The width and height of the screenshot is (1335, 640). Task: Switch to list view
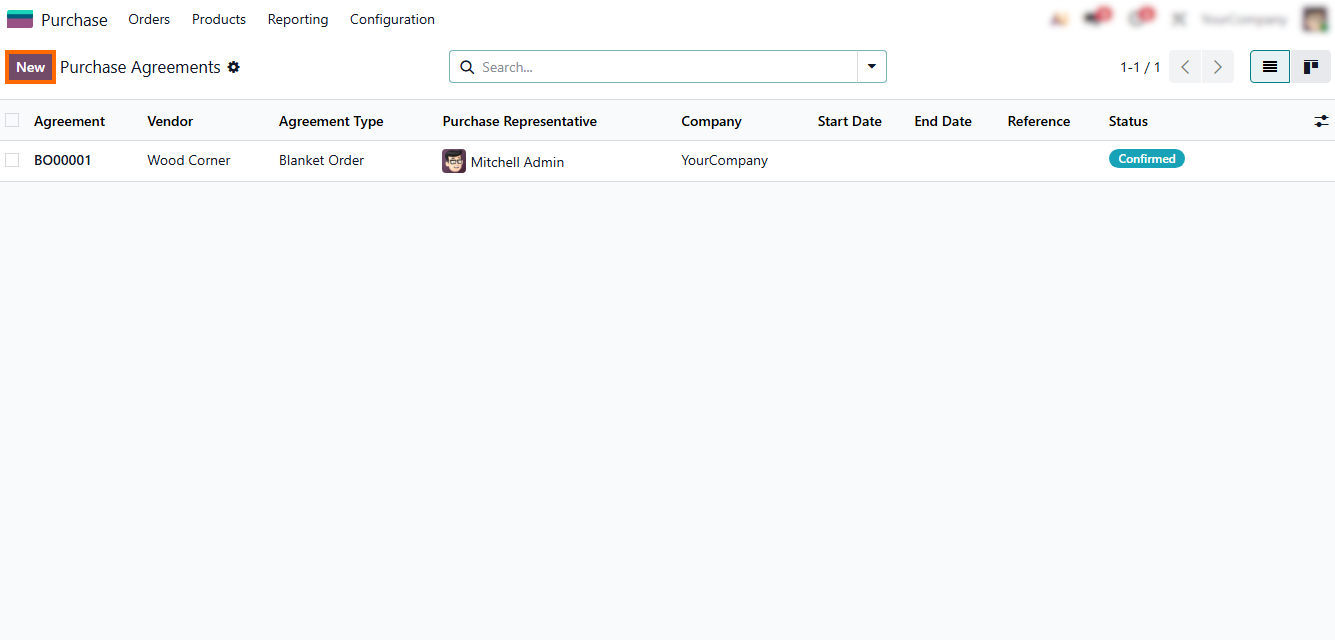1269,67
